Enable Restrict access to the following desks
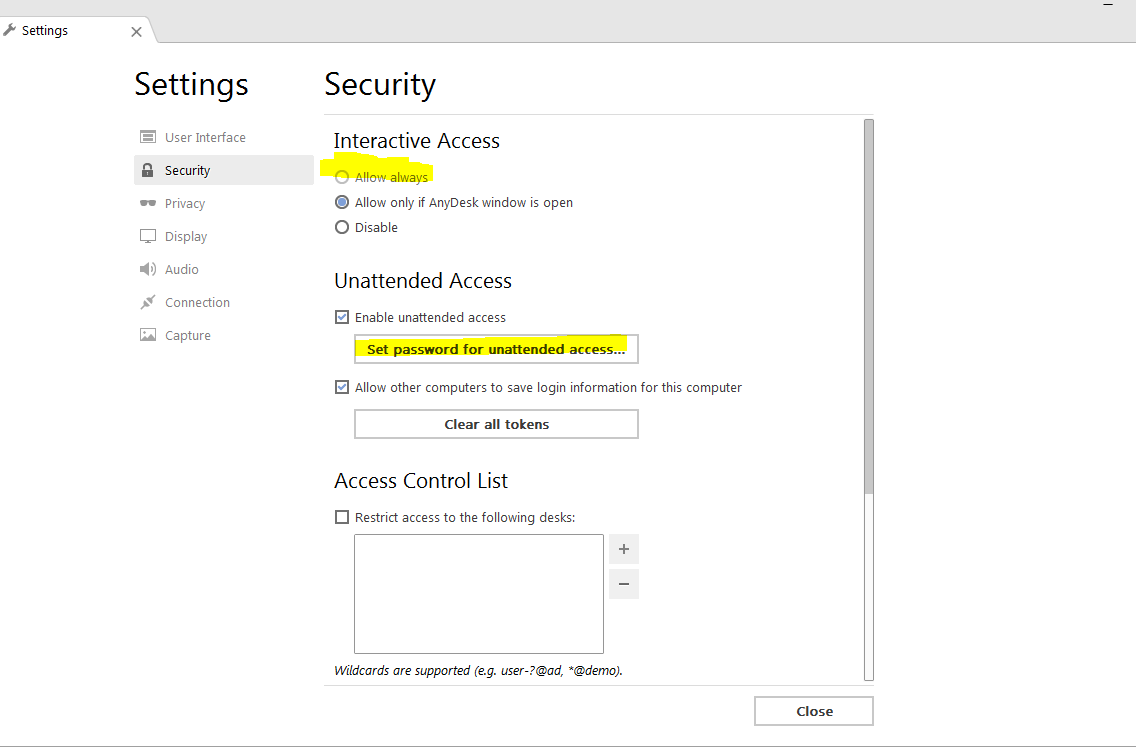1136x755 pixels. pyautogui.click(x=342, y=517)
